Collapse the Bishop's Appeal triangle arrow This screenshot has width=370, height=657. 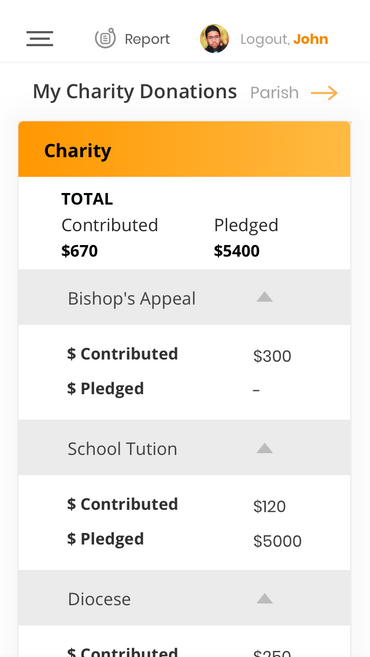pyautogui.click(x=264, y=297)
